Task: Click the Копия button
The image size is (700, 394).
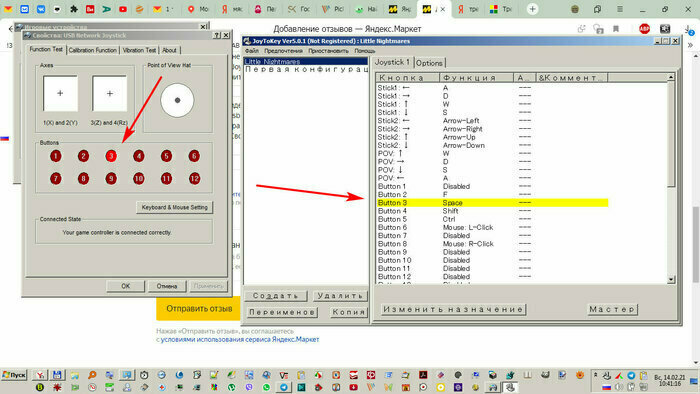Action: click(348, 312)
